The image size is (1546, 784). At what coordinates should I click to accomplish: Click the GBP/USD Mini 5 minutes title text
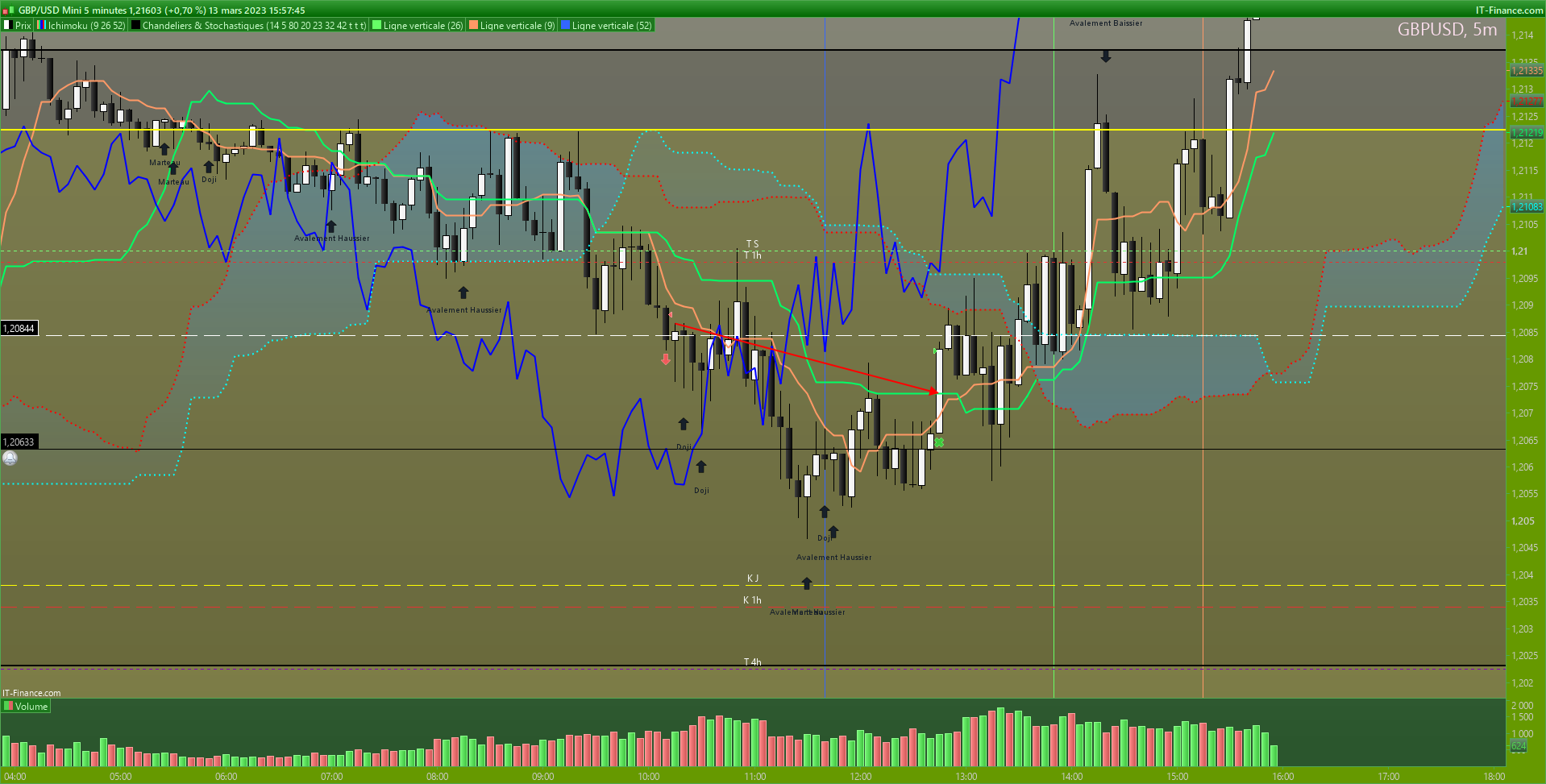(73, 10)
